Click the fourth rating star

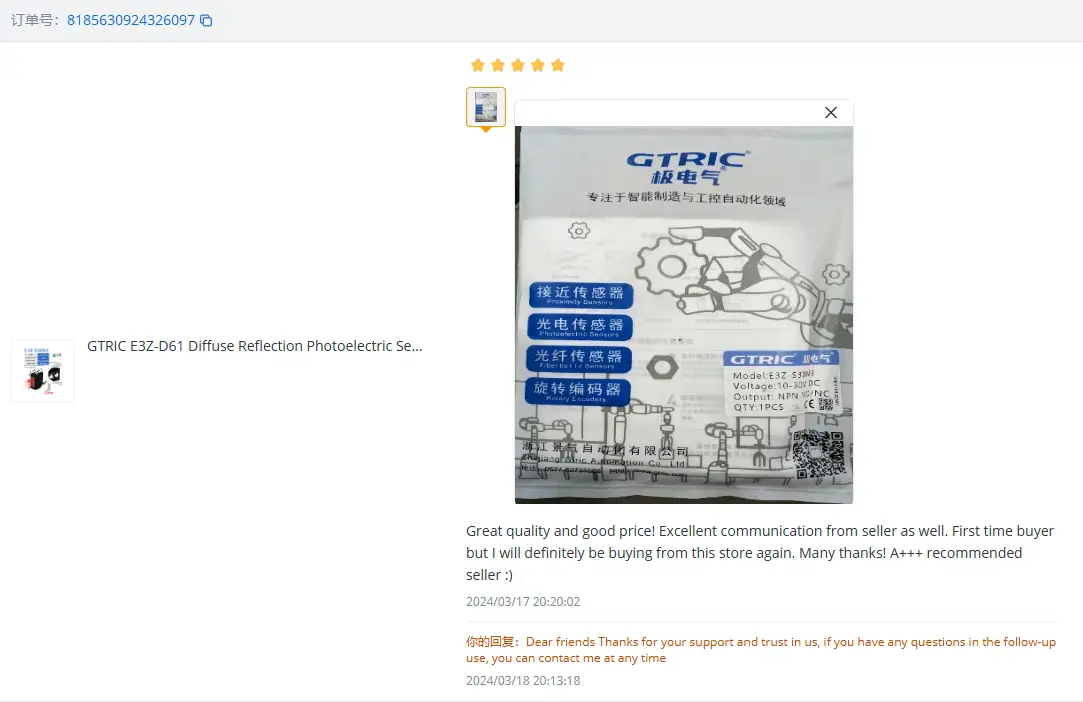click(x=538, y=65)
